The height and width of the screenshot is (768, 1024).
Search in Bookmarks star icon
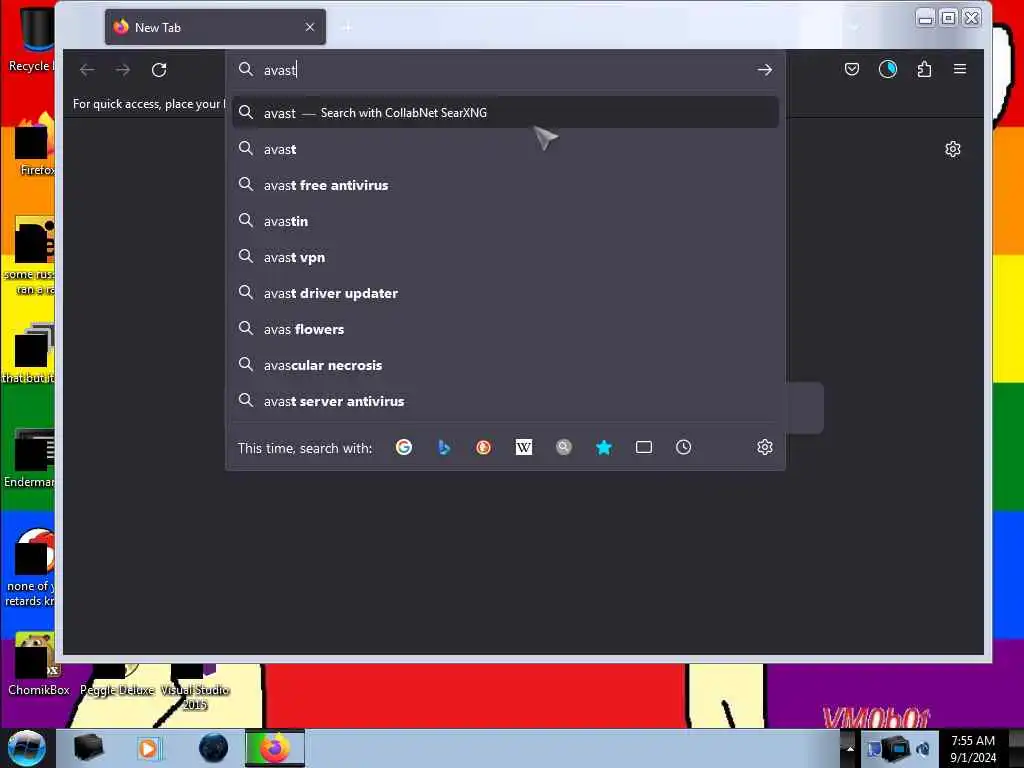coord(603,447)
